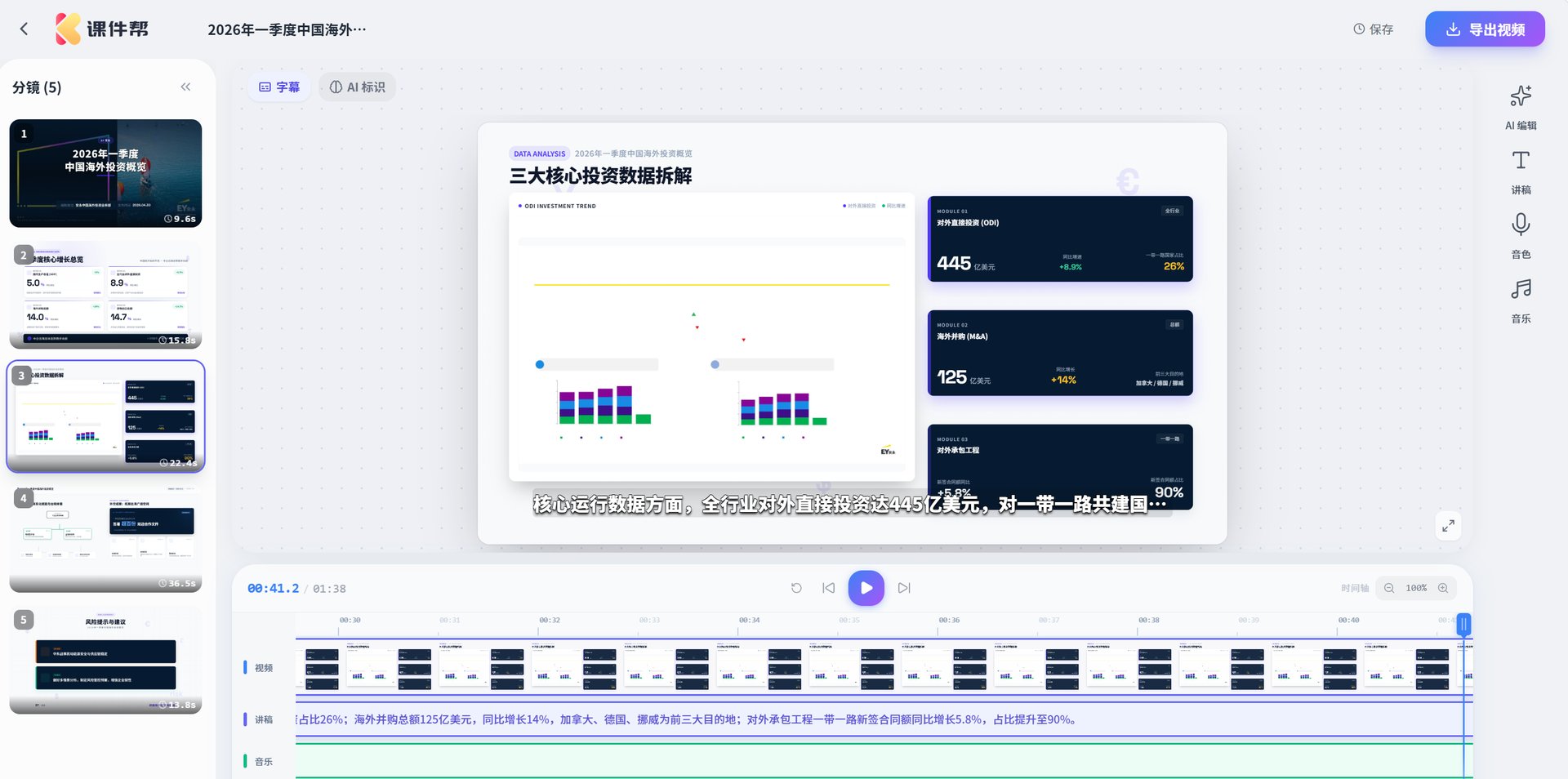Image resolution: width=1568 pixels, height=779 pixels.
Task: Click the 课件帮 logo
Action: coord(102,29)
